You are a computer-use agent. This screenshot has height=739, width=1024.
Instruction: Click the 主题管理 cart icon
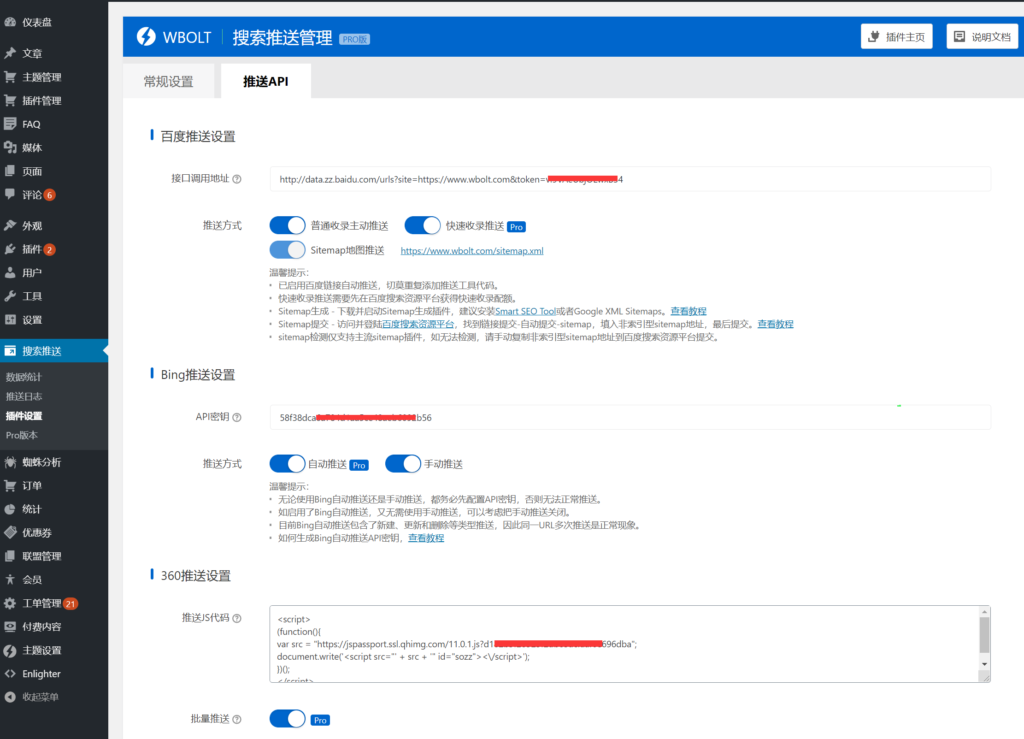coord(10,77)
